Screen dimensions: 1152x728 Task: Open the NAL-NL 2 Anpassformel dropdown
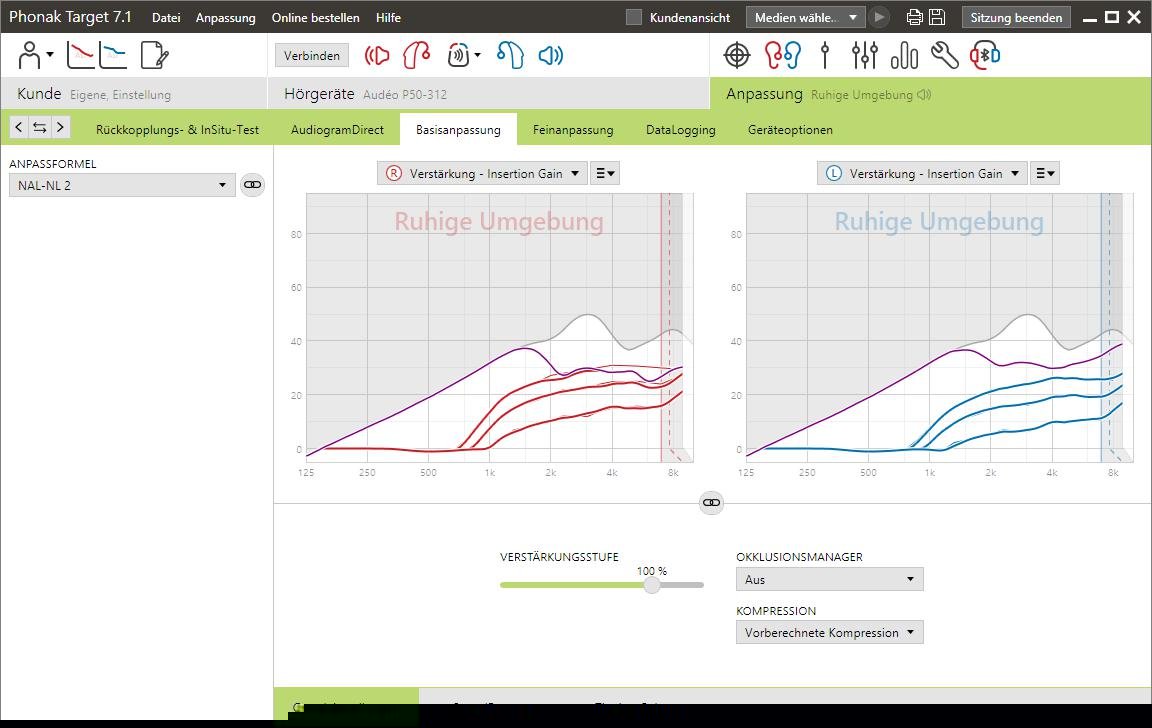122,185
